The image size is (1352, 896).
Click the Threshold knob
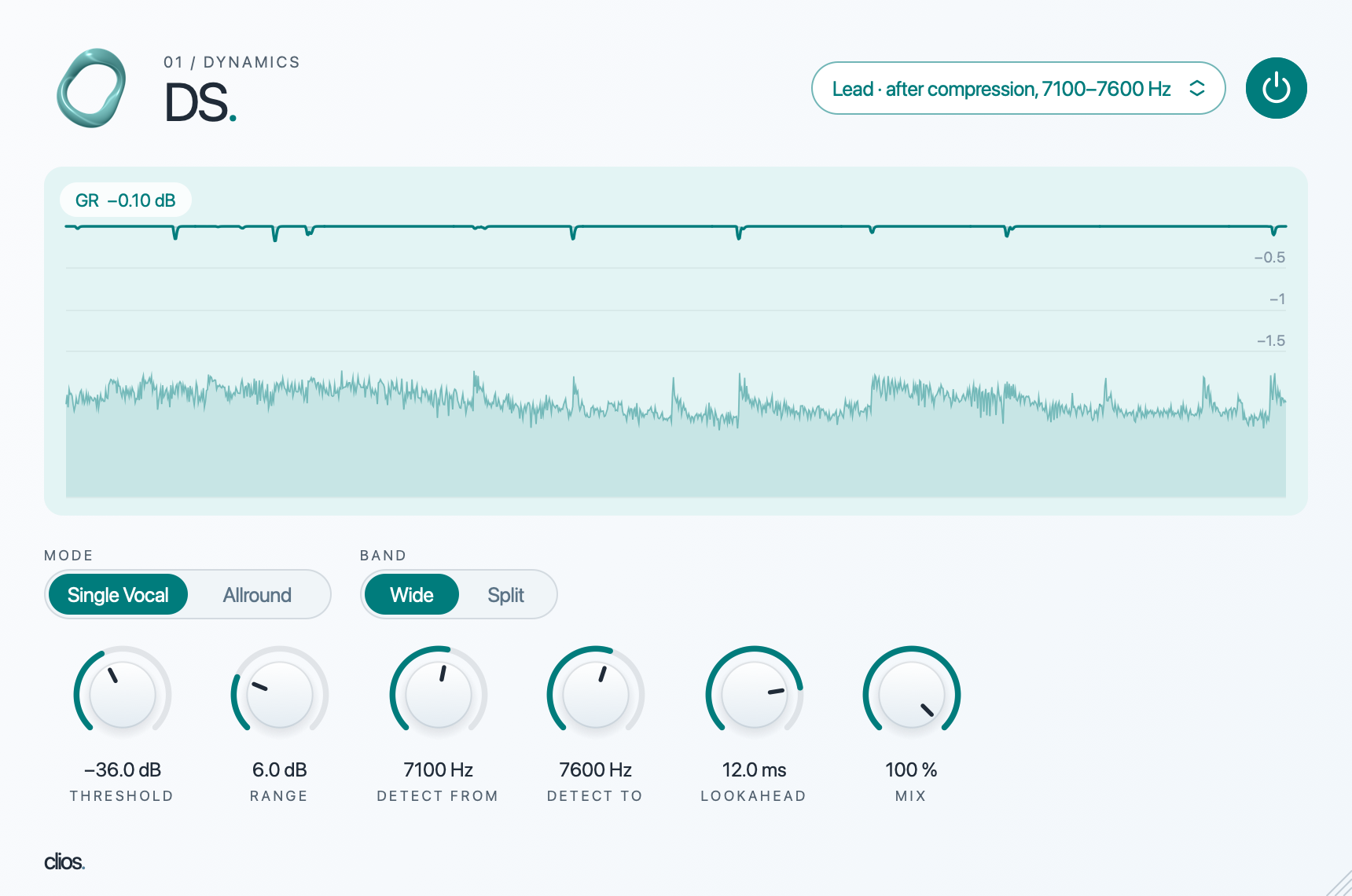(123, 695)
